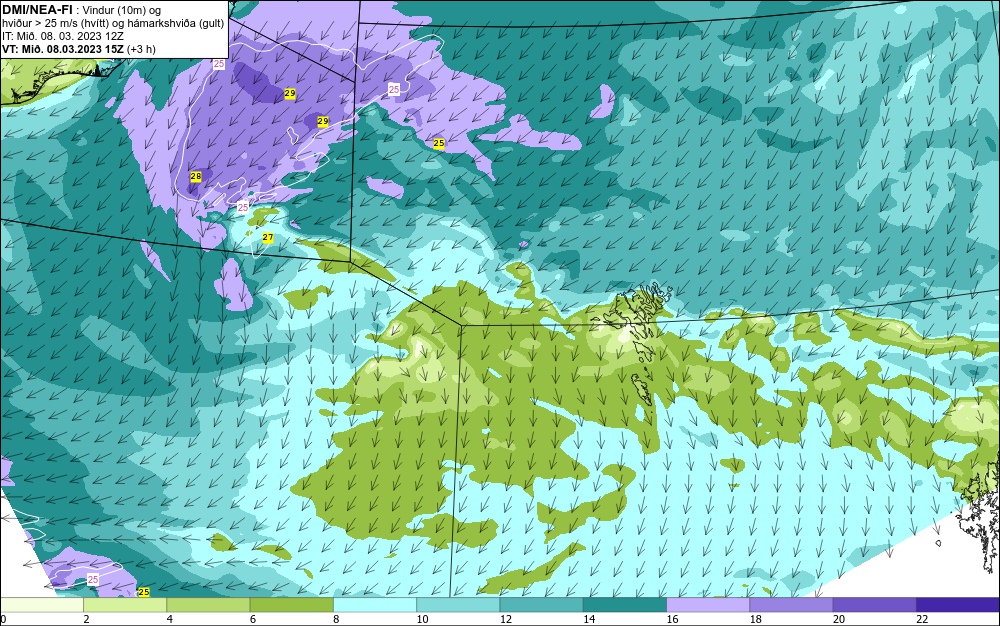The height and width of the screenshot is (626, 1000).
Task: Select the 14–16 m/s dark teal legend swatch
Action: [625, 605]
